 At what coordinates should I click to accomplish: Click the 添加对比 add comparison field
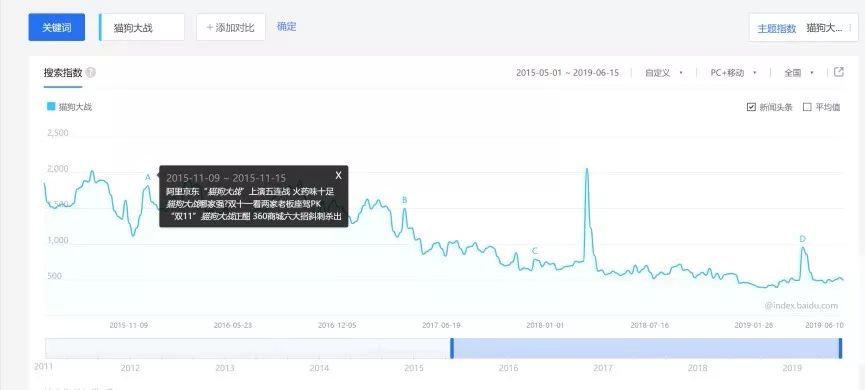pyautogui.click(x=231, y=28)
